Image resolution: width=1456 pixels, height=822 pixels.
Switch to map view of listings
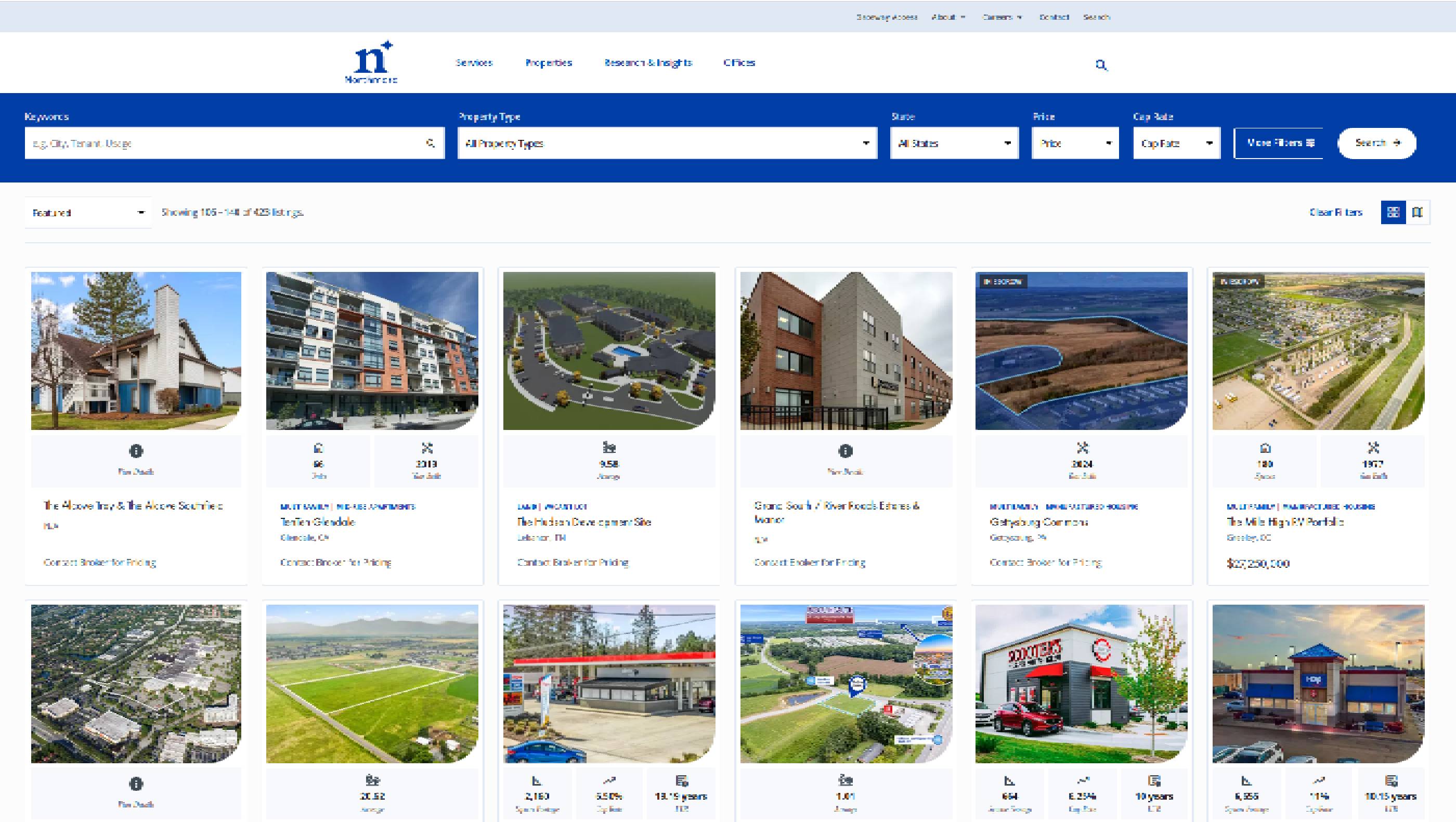tap(1417, 212)
